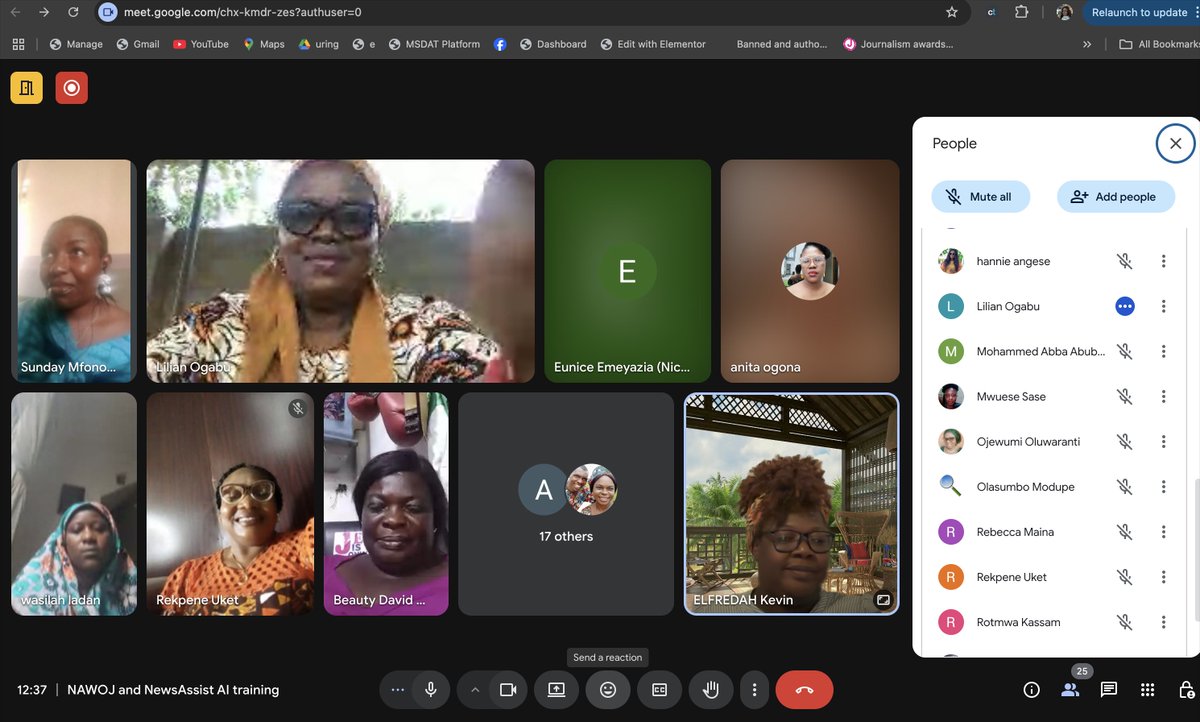Reload the page with refresh icon
The height and width of the screenshot is (722, 1200).
click(x=74, y=12)
